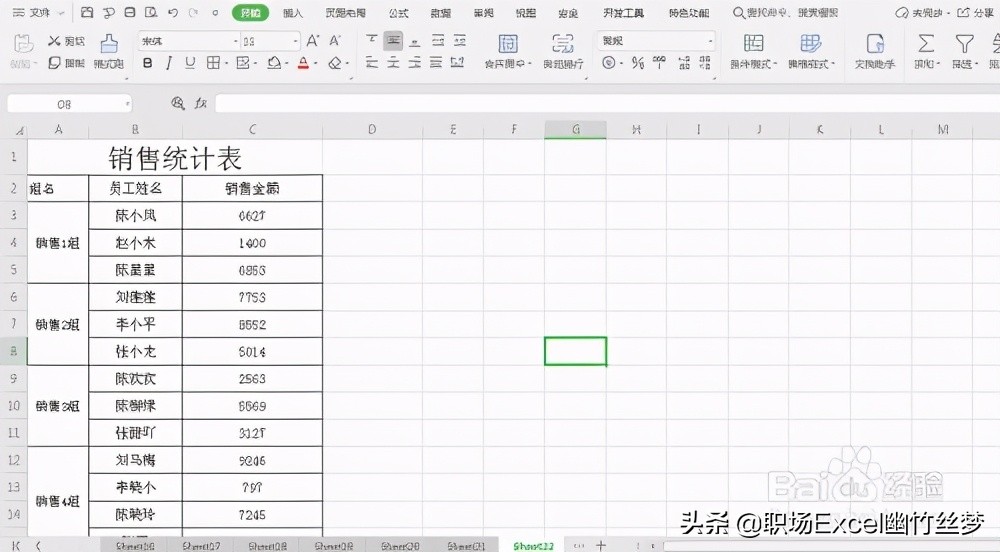
Task: Open Table Style icon
Action: (811, 43)
